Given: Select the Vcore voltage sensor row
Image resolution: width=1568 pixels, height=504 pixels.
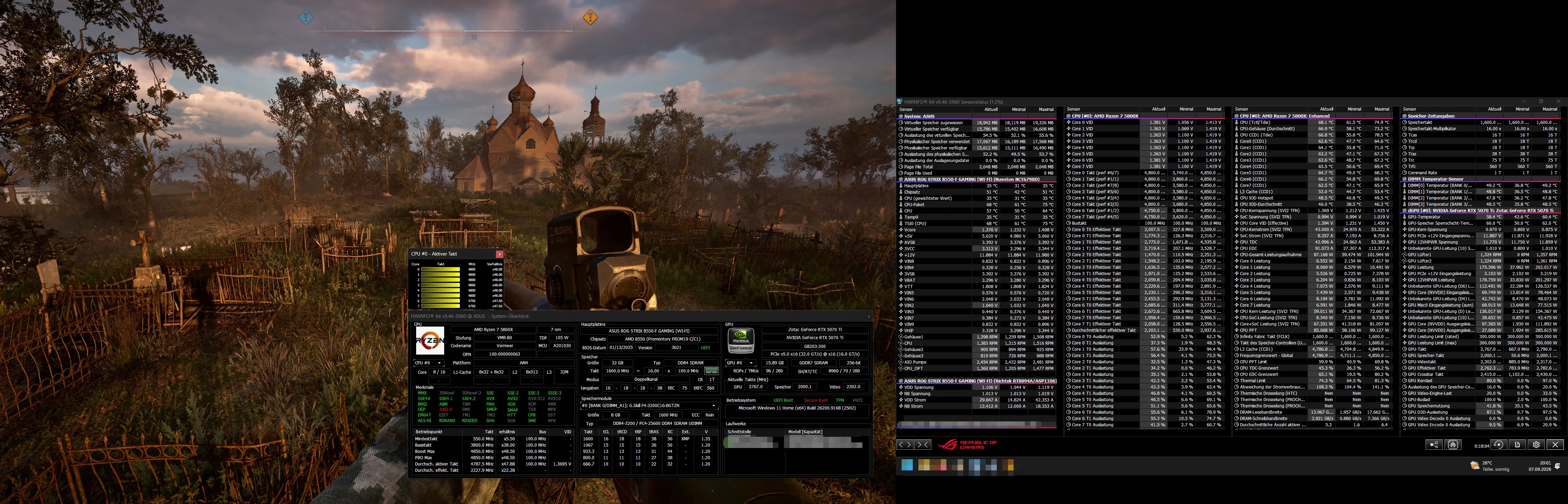Looking at the screenshot, I should pos(977,230).
